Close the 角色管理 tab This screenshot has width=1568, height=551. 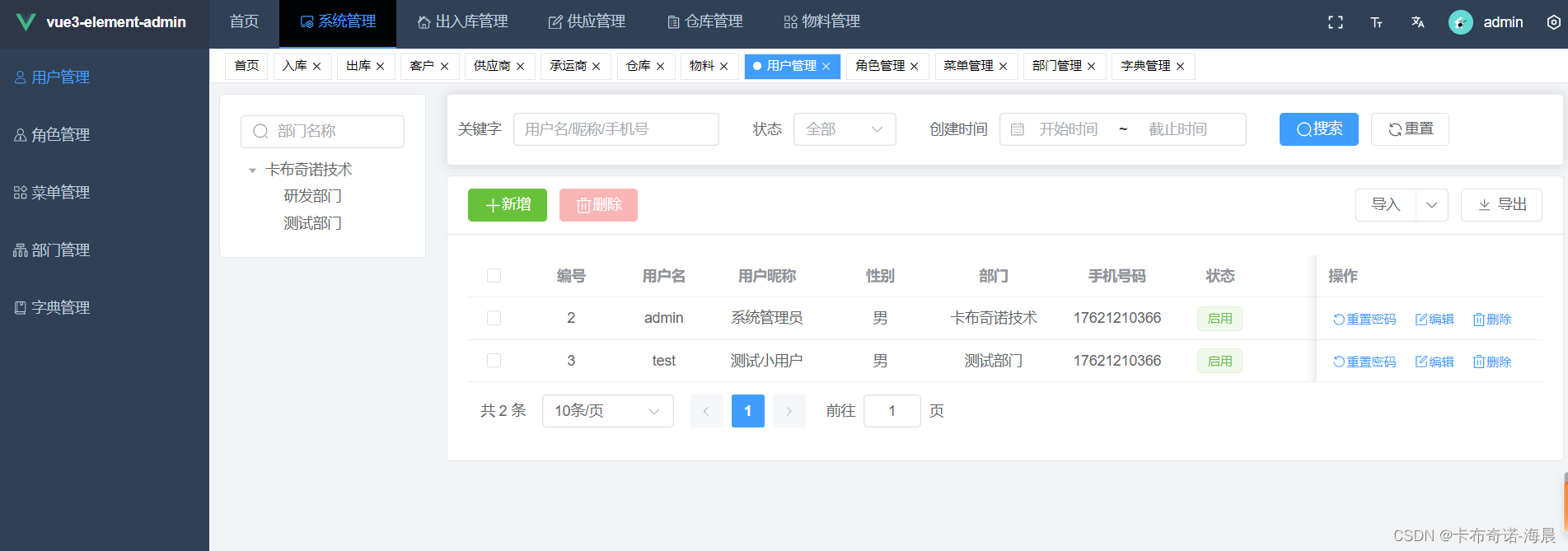coord(914,67)
